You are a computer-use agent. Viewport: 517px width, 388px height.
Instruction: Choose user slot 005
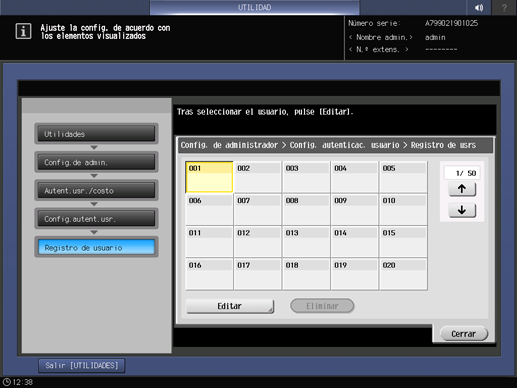point(403,177)
